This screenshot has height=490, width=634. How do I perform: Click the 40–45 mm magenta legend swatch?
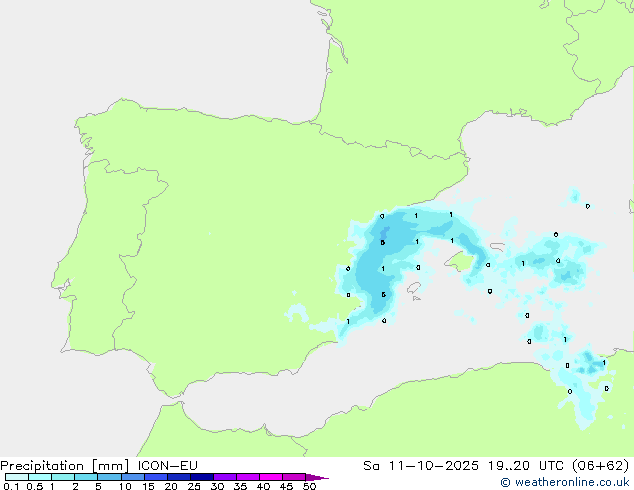[271, 477]
